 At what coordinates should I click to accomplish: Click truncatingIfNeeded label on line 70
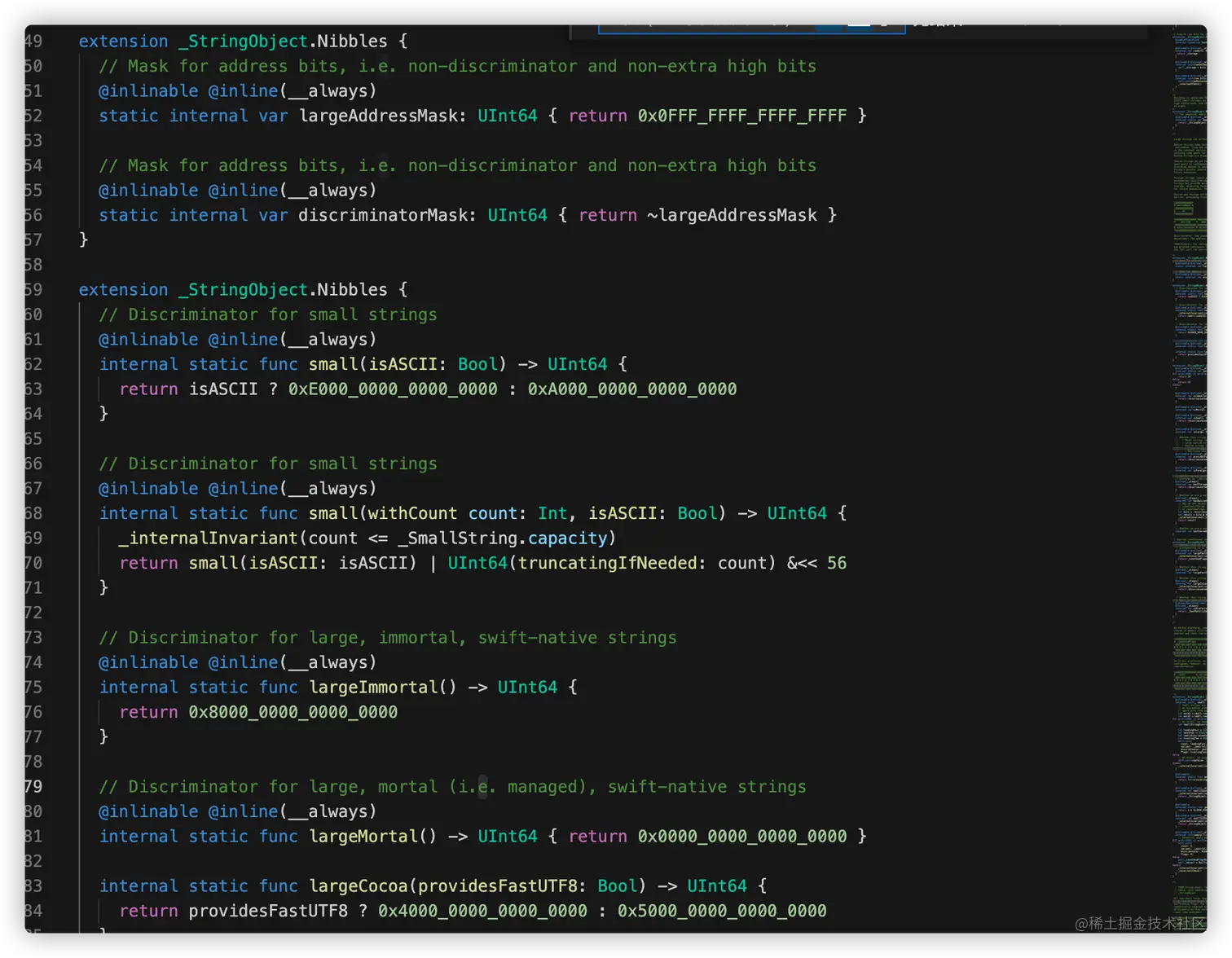pyautogui.click(x=608, y=563)
